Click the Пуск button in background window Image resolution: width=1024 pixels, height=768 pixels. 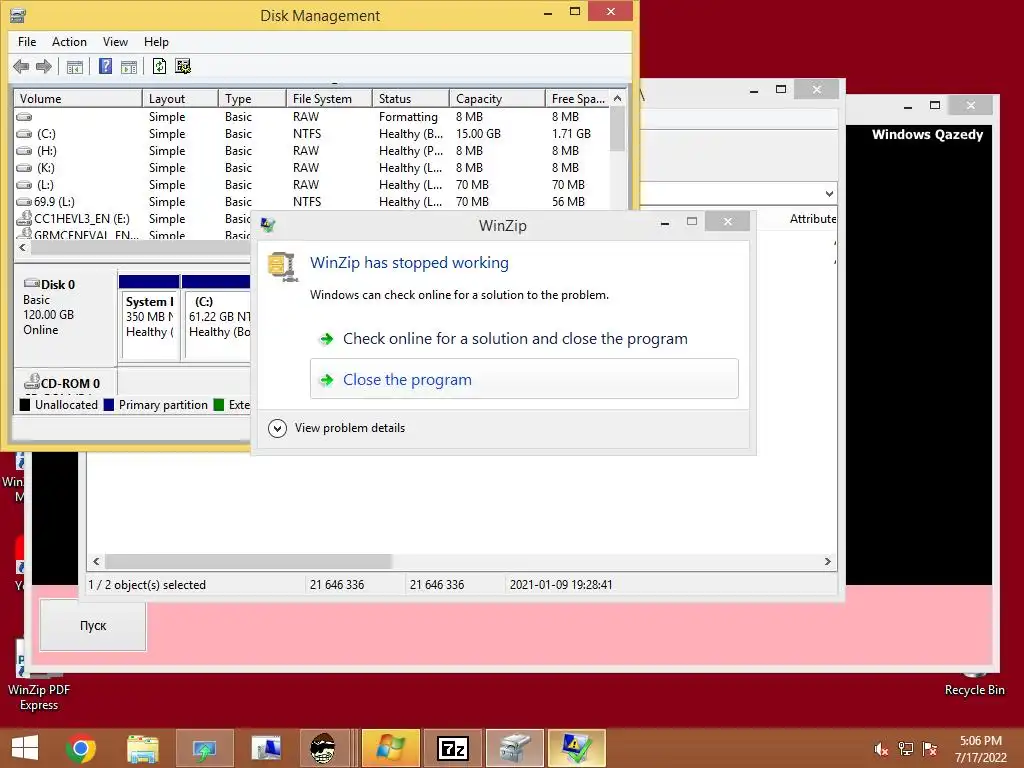93,626
